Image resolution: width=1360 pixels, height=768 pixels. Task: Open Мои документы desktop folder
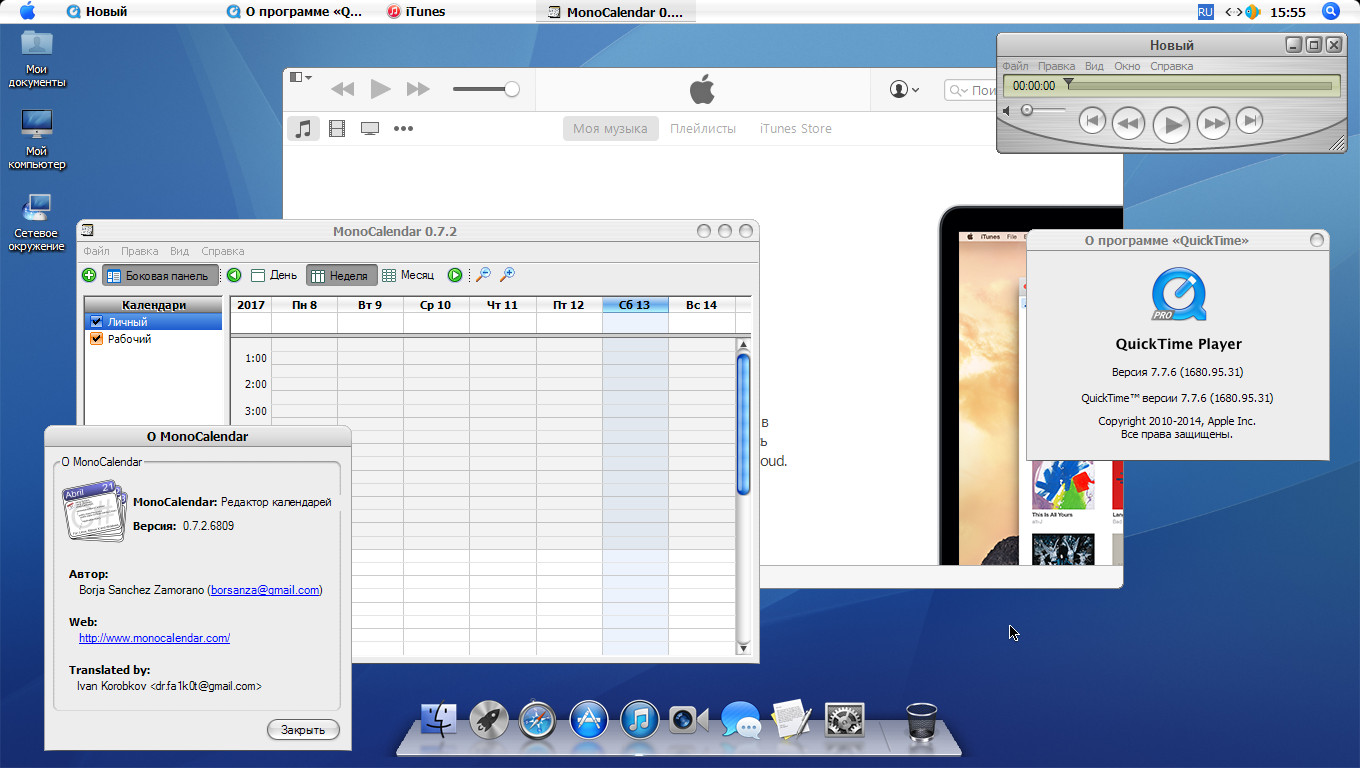(37, 59)
